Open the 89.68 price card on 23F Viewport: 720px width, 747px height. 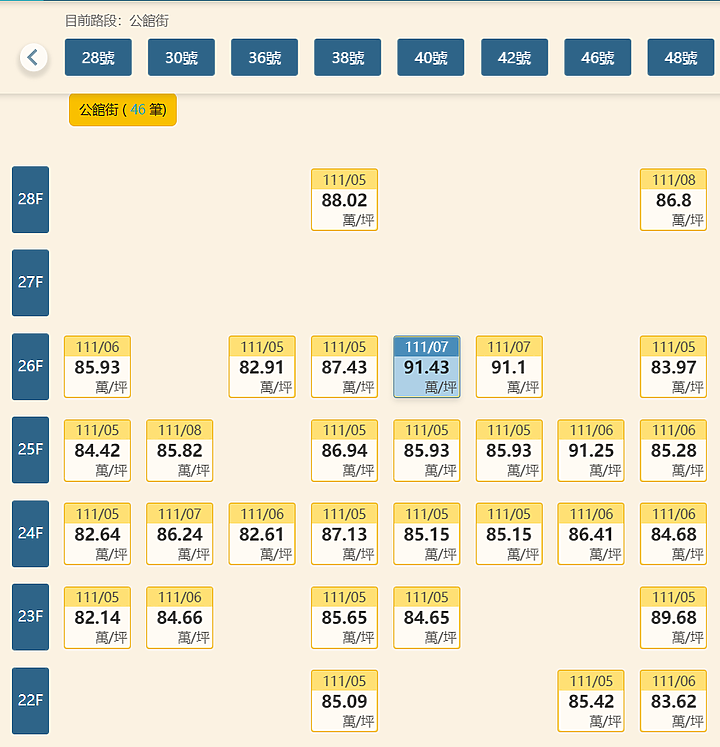click(673, 617)
